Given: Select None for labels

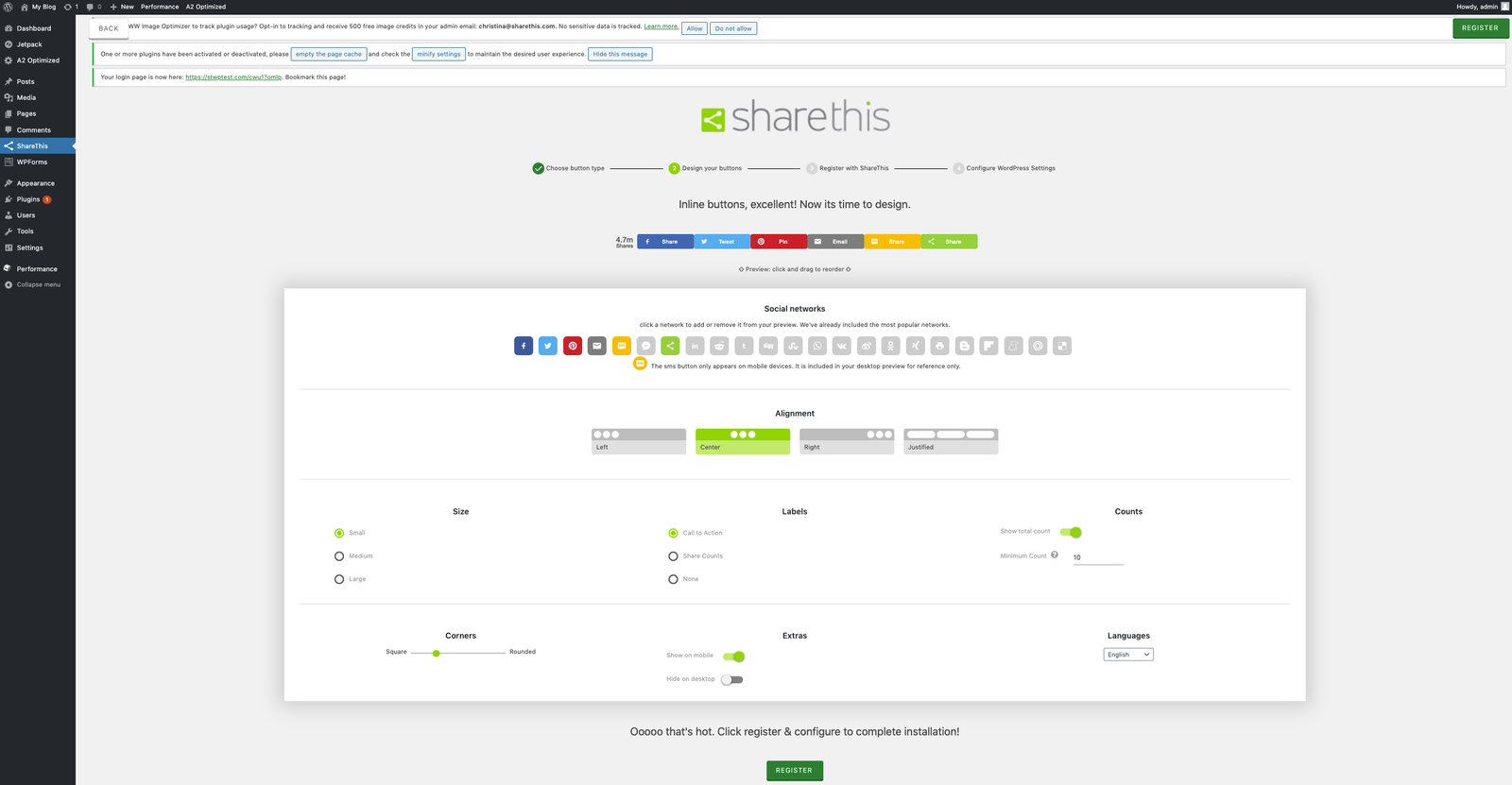Looking at the screenshot, I should click(673, 579).
